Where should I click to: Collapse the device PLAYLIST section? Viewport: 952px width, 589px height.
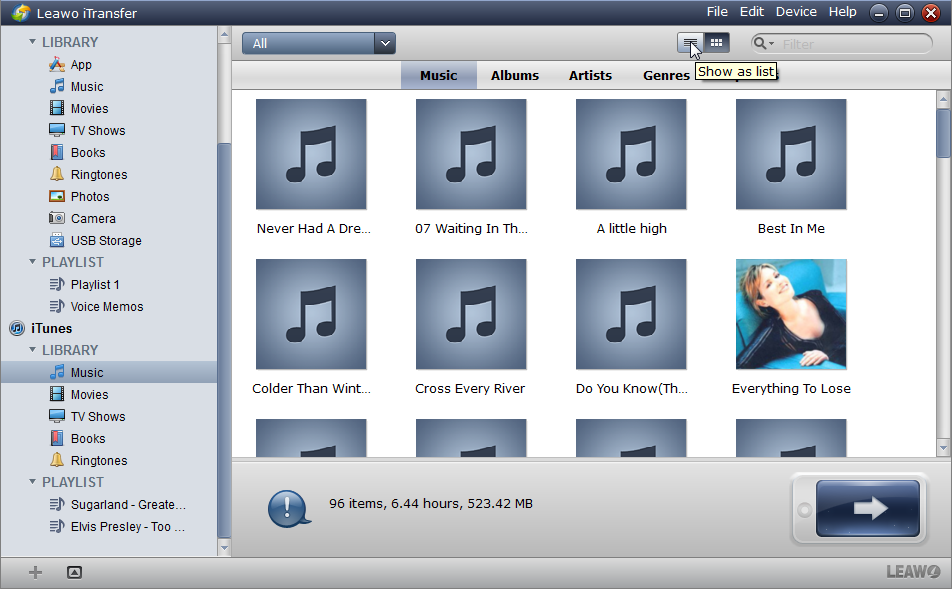click(33, 262)
